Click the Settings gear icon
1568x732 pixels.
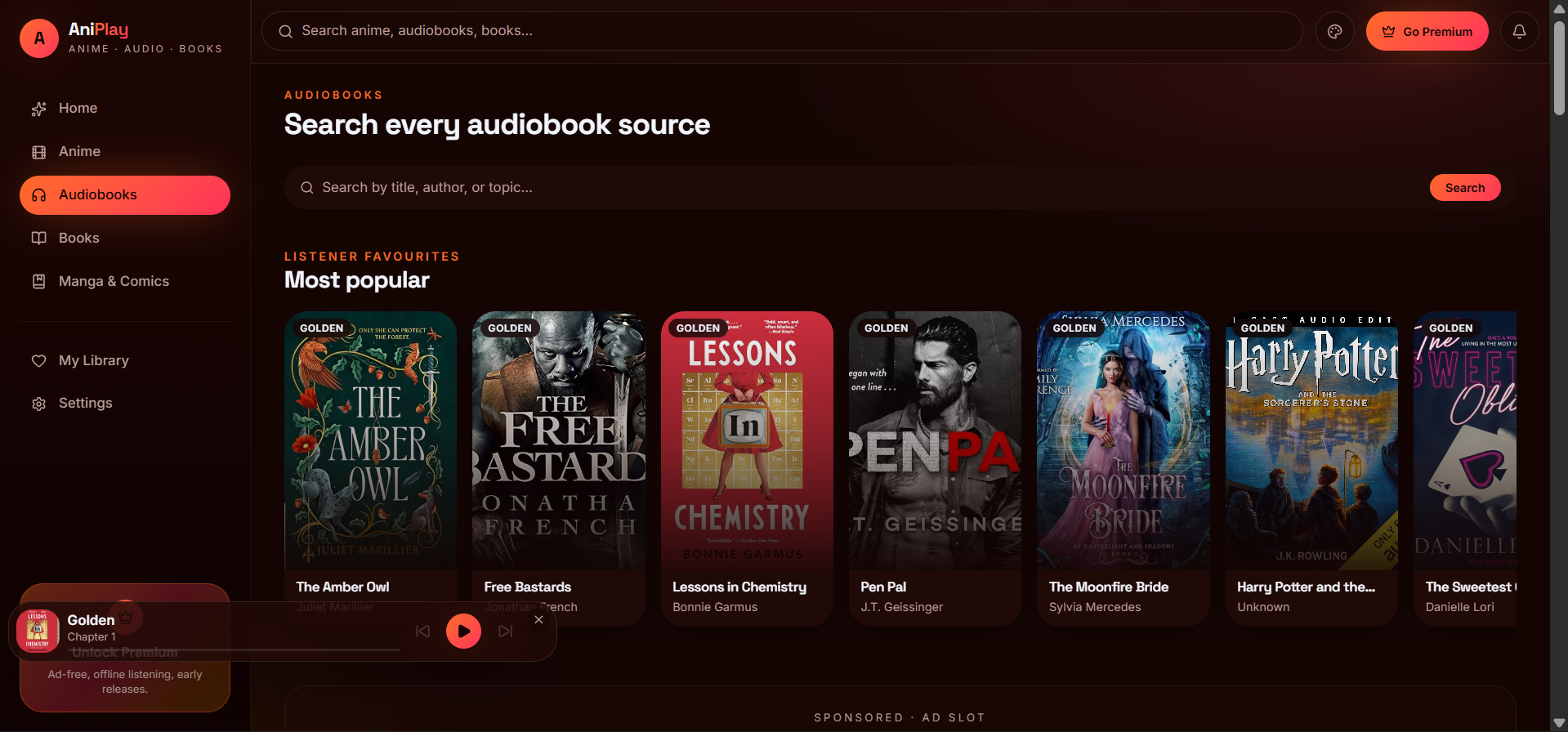click(x=38, y=404)
